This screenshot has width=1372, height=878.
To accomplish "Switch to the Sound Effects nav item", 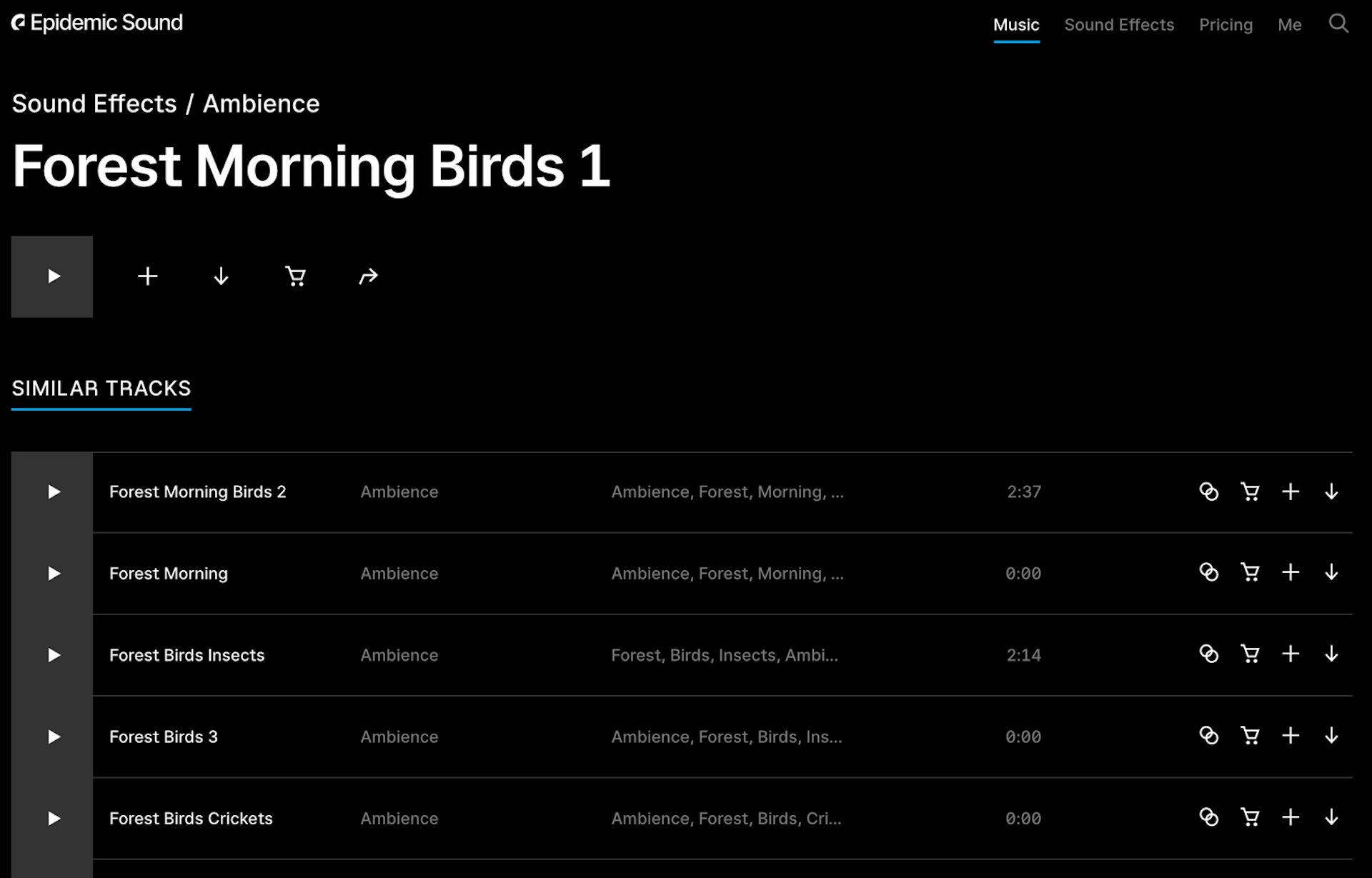I will click(x=1119, y=25).
